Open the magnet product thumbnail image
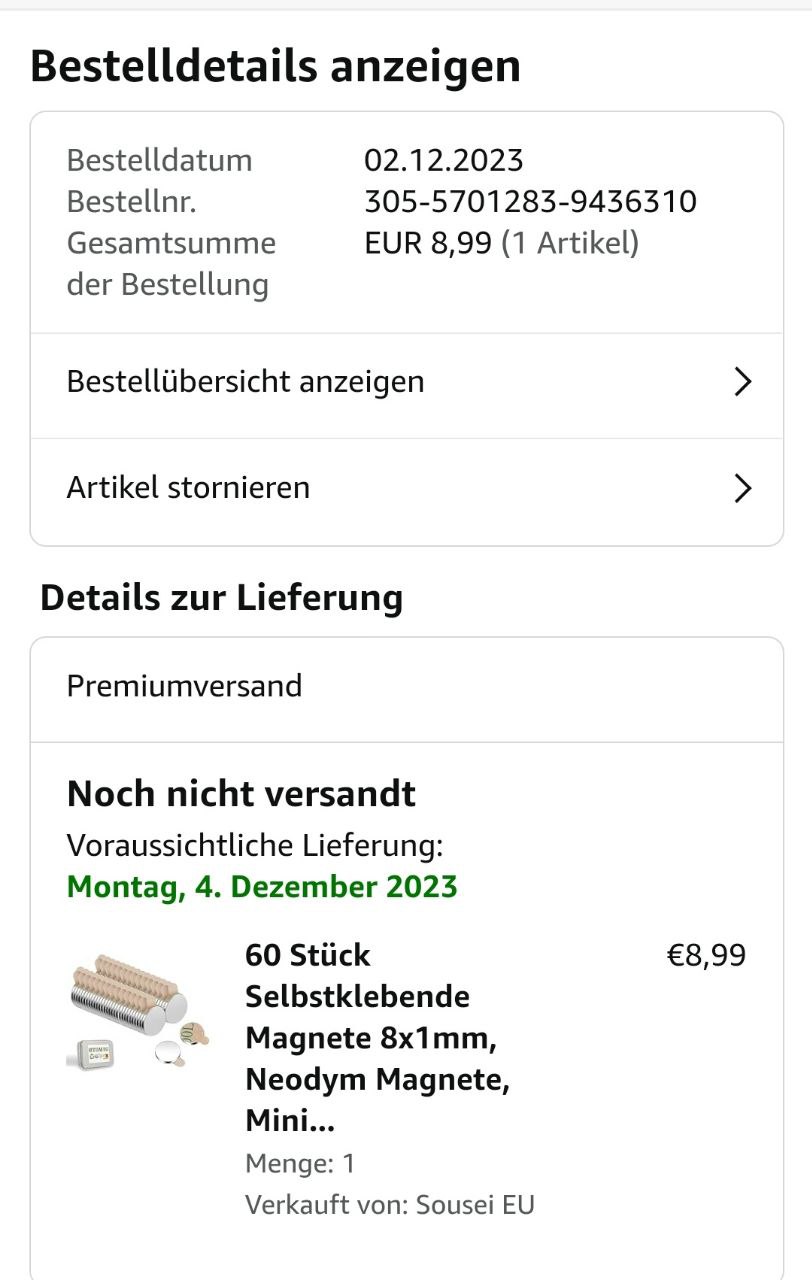The height and width of the screenshot is (1280, 812). tap(138, 1010)
